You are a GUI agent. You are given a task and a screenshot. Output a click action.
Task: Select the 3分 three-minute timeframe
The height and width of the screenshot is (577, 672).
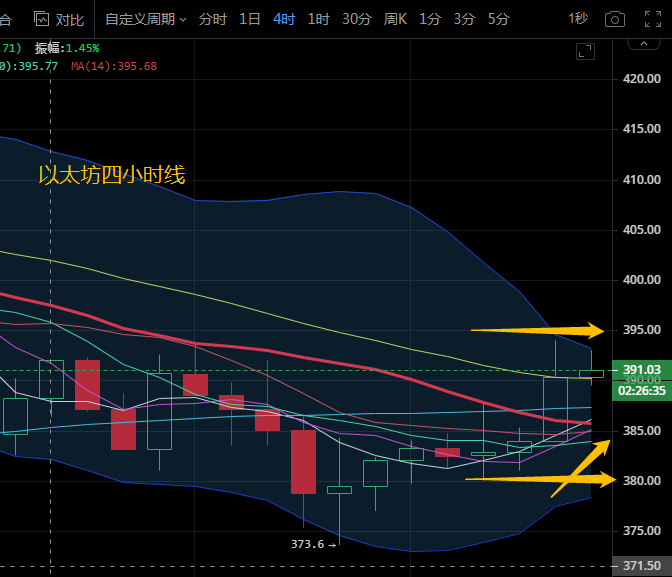pyautogui.click(x=464, y=19)
